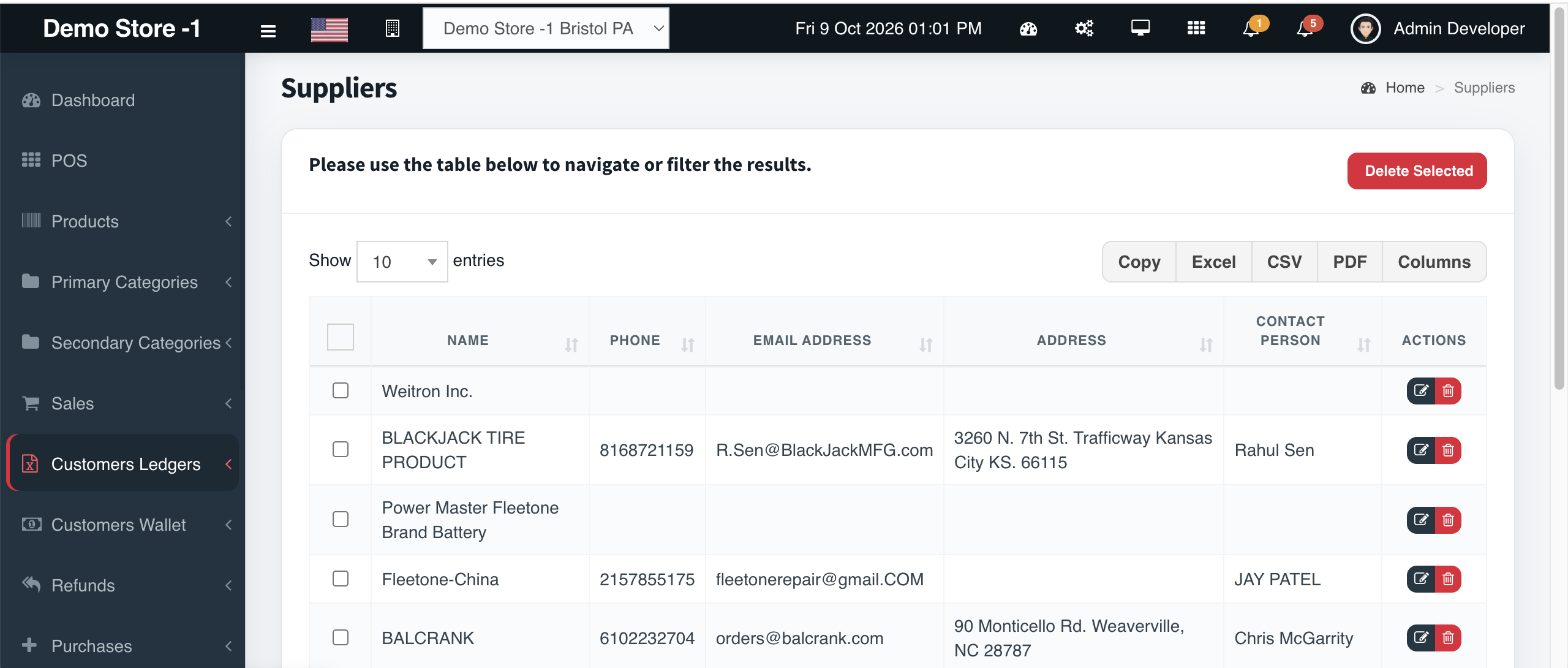Click edit icon for Fleetone-China supplier
The image size is (1568, 668).
click(x=1421, y=579)
